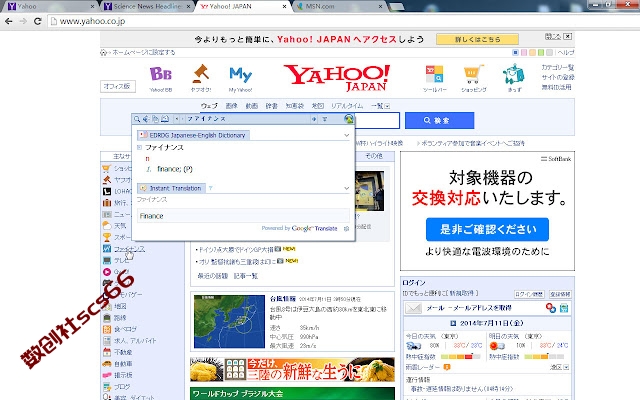The height and width of the screenshot is (400, 640).
Task: Choose the green theme color swatch
Action: (x=541, y=52)
